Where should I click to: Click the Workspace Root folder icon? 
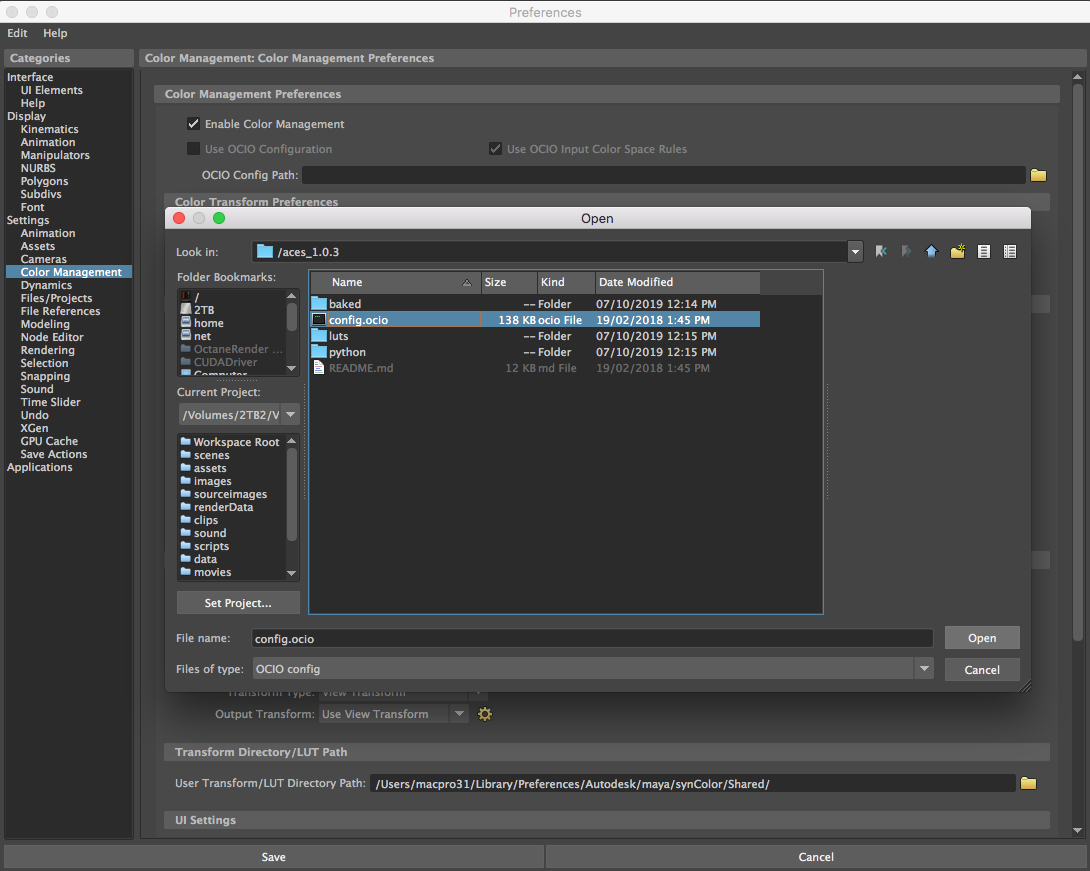(186, 441)
